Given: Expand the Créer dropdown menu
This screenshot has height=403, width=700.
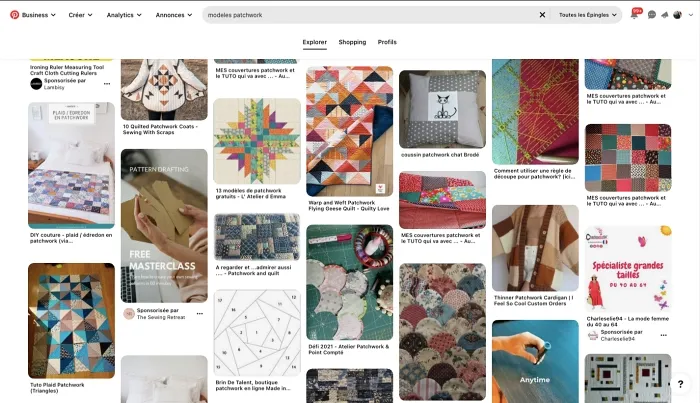Looking at the screenshot, I should 80,15.
